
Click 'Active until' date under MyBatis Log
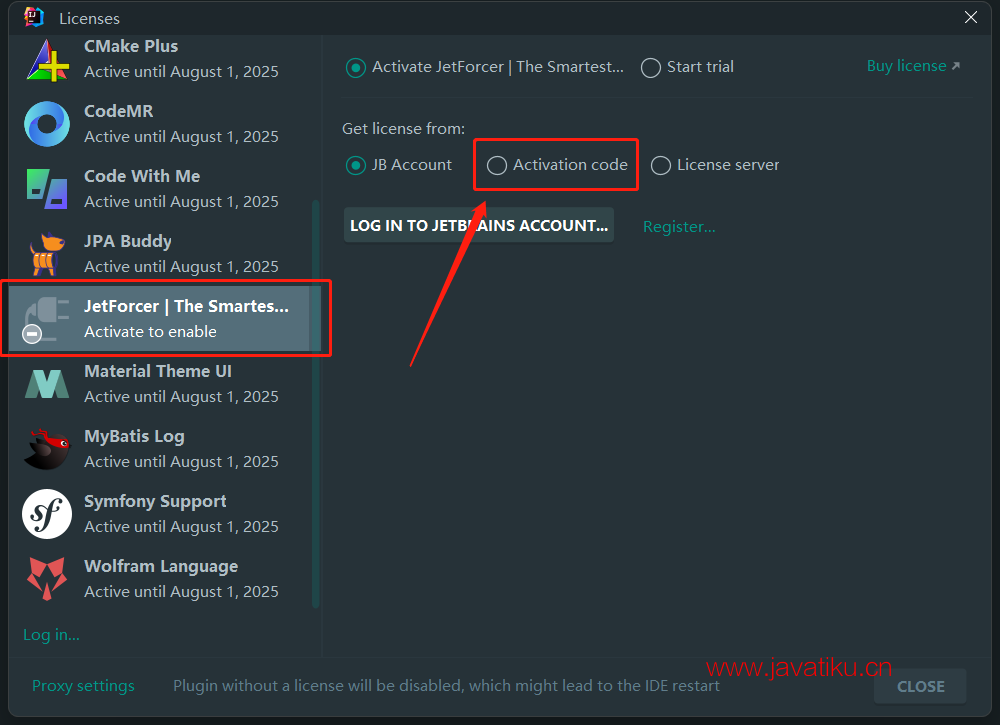pos(181,462)
